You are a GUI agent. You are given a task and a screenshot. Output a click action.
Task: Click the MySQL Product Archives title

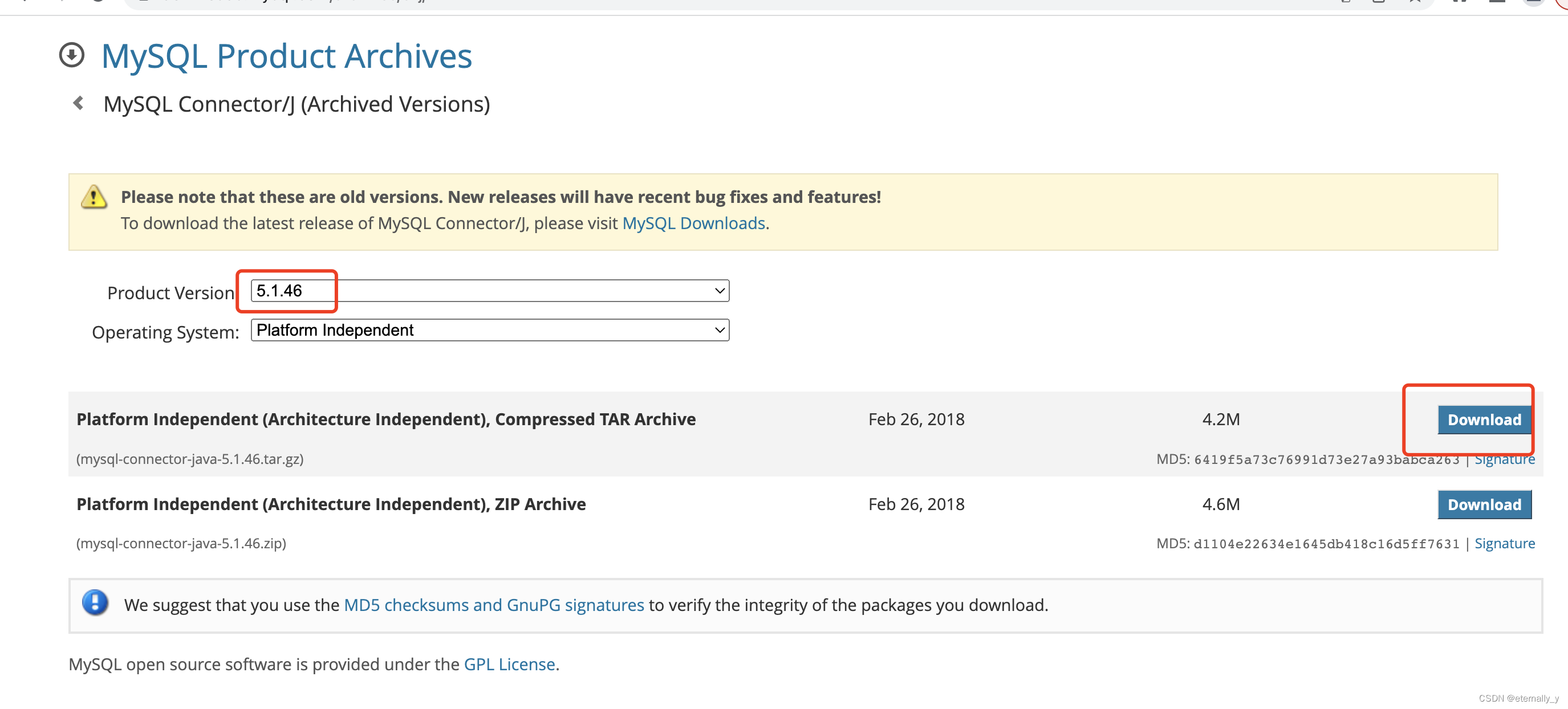coord(286,56)
